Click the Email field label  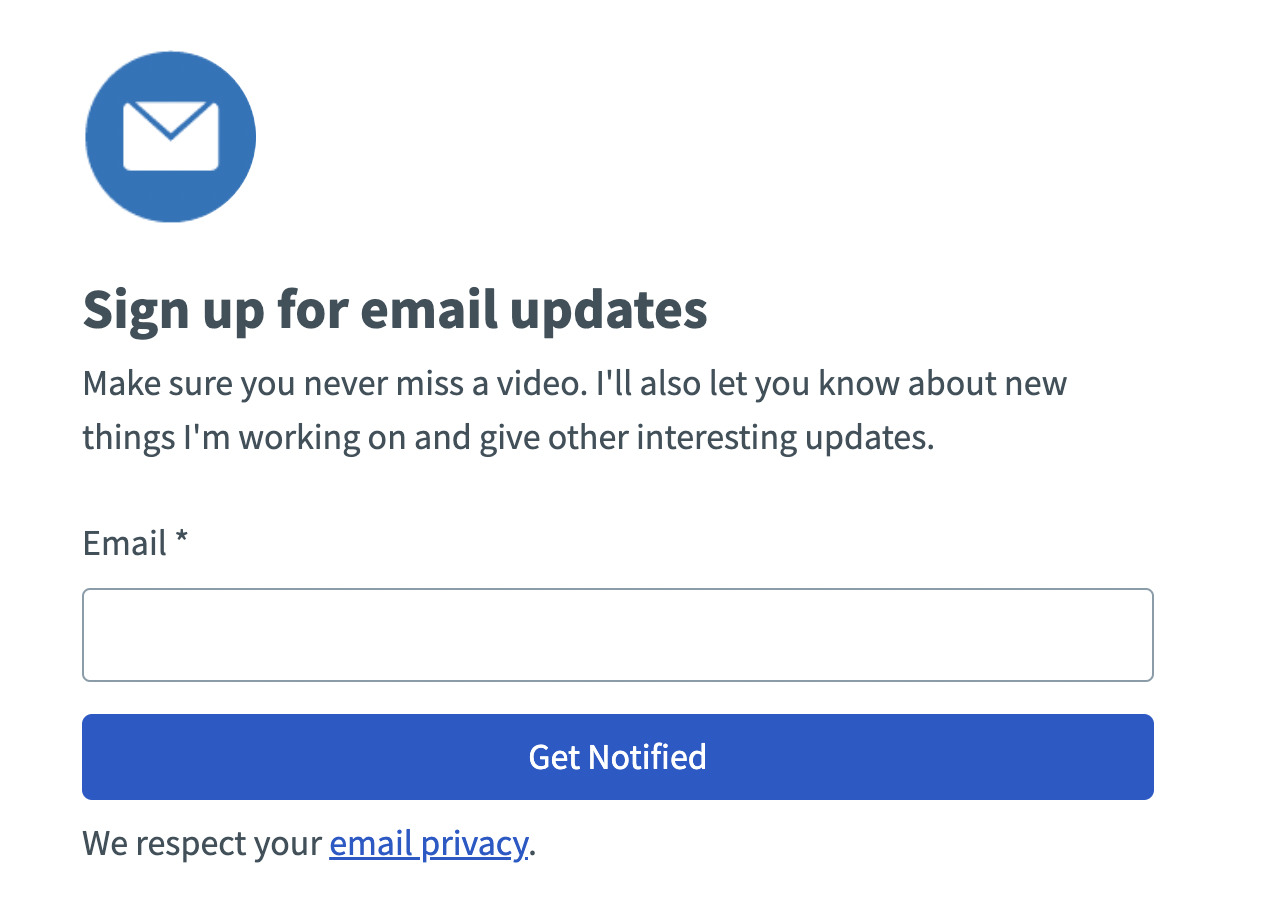[124, 543]
